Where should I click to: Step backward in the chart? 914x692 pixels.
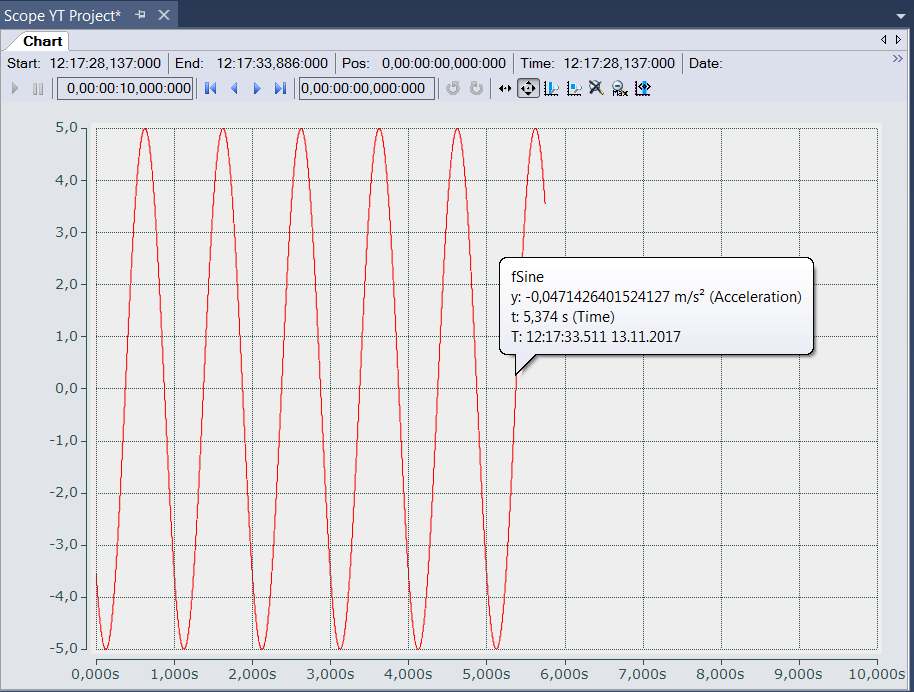(x=234, y=89)
